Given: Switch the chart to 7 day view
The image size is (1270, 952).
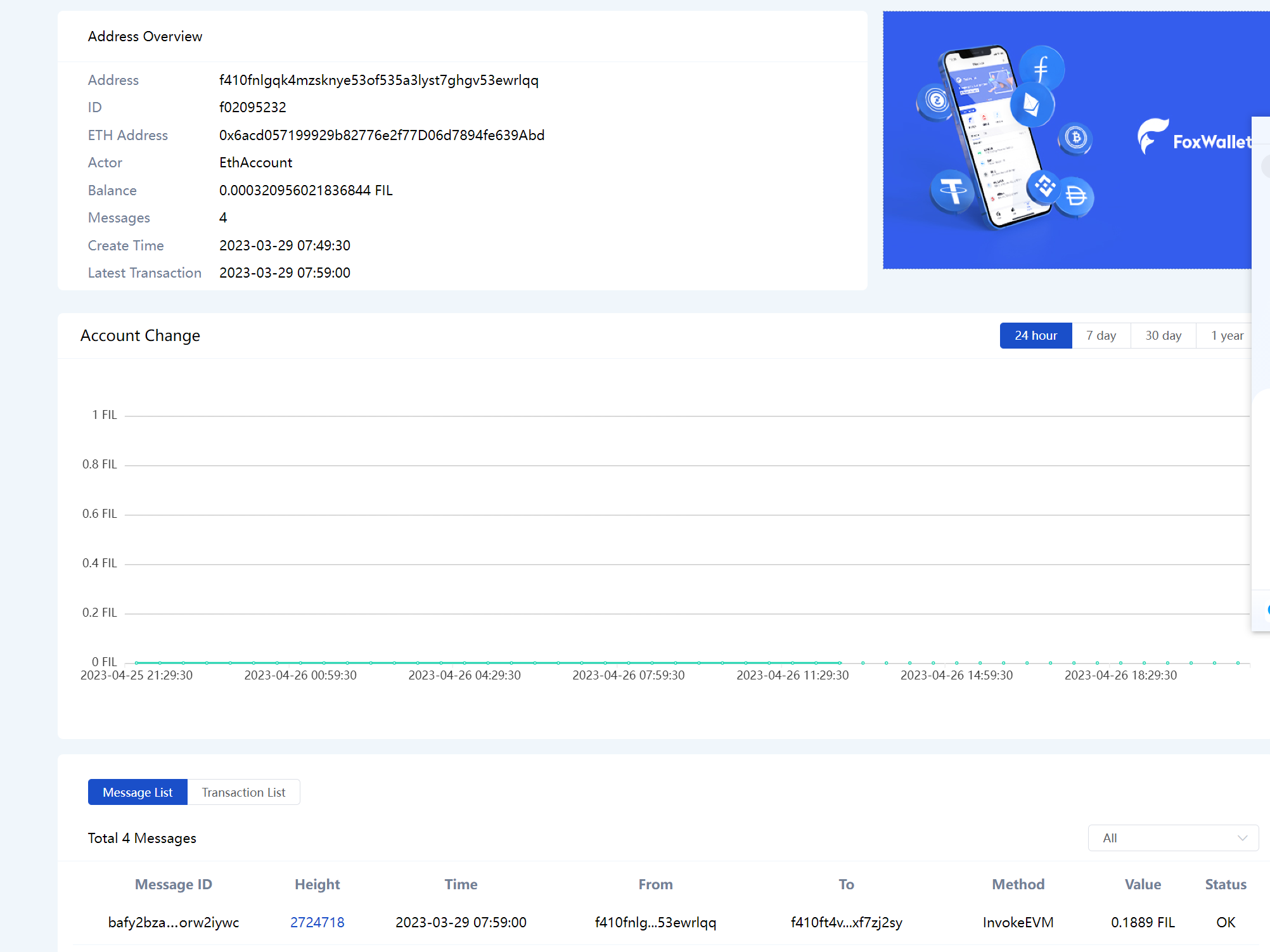Looking at the screenshot, I should [x=1101, y=335].
